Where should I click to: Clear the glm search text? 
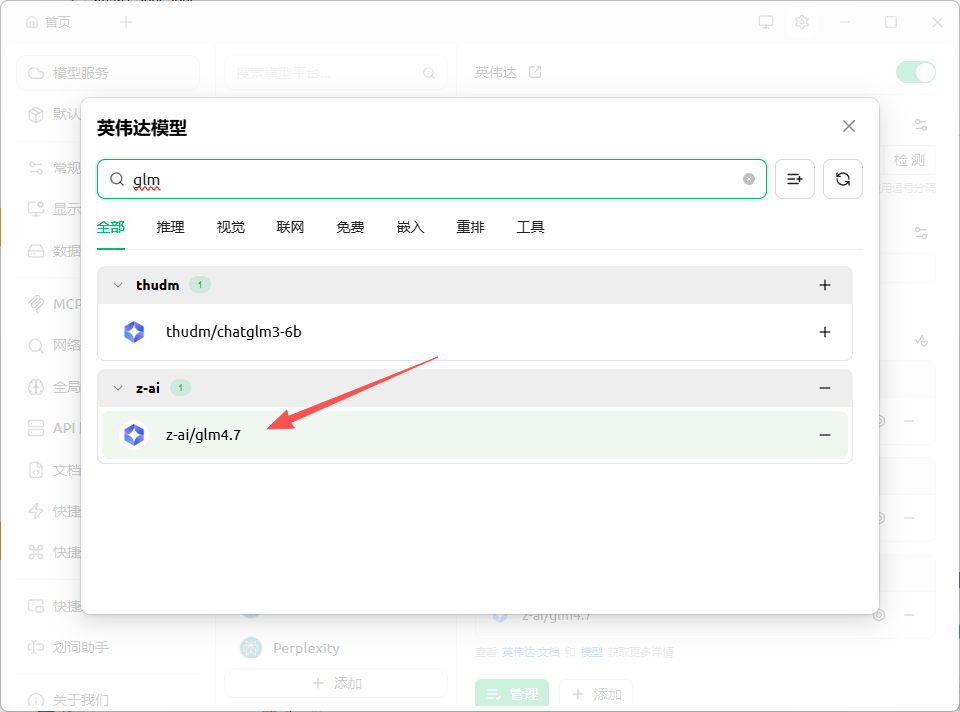coord(748,179)
